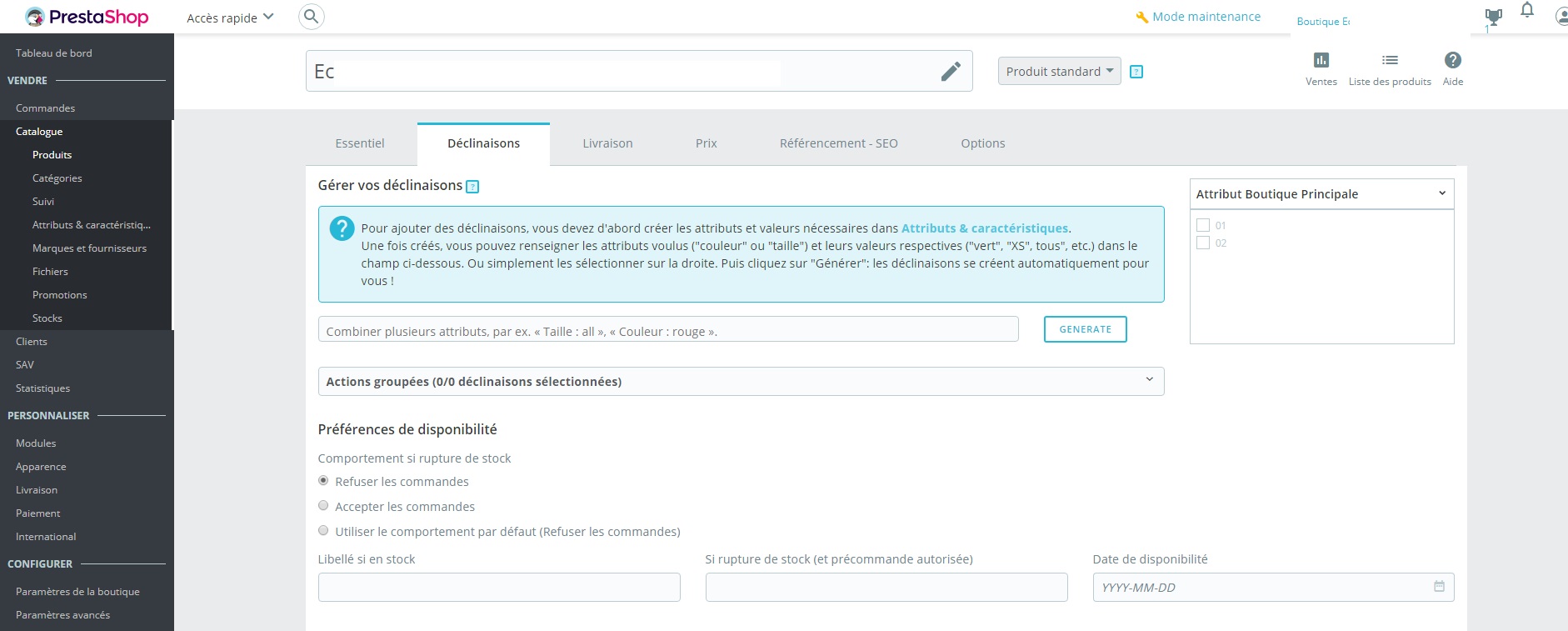1568x631 pixels.
Task: Expand Actions groupées dropdown
Action: 741,381
